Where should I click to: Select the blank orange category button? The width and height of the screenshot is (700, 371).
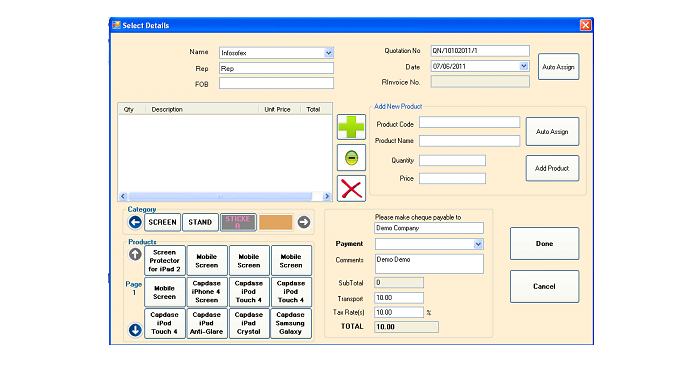275,222
